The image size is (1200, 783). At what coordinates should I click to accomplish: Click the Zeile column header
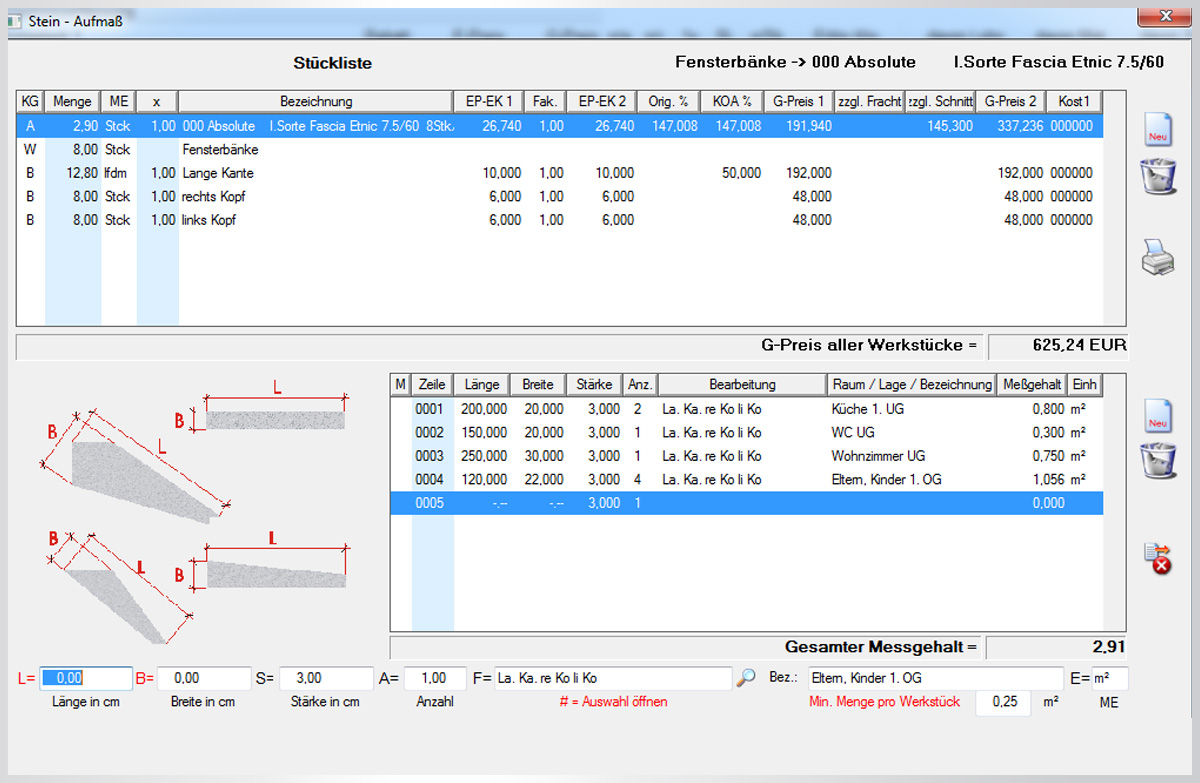[432, 384]
